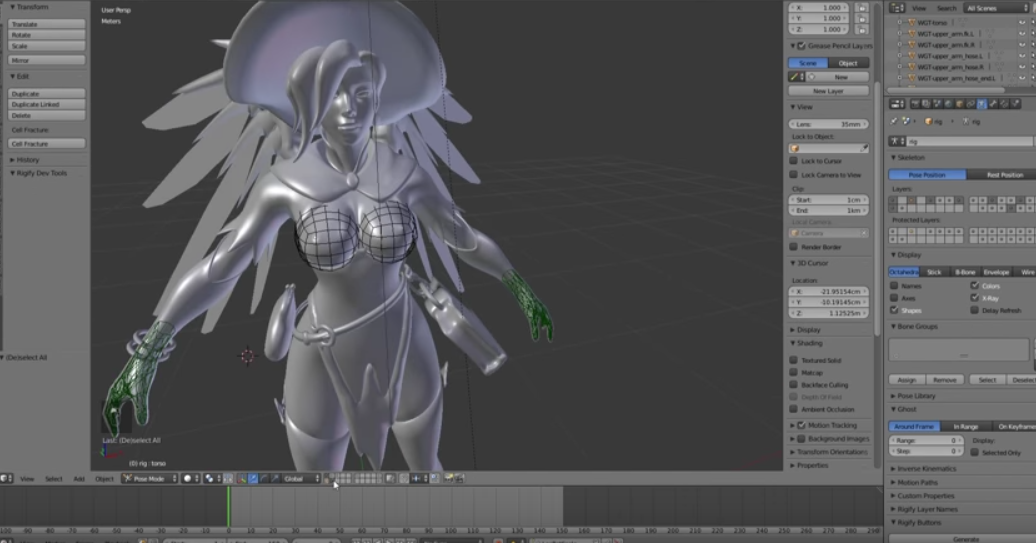Click the Generate button
The image size is (1036, 543).
tap(965, 538)
